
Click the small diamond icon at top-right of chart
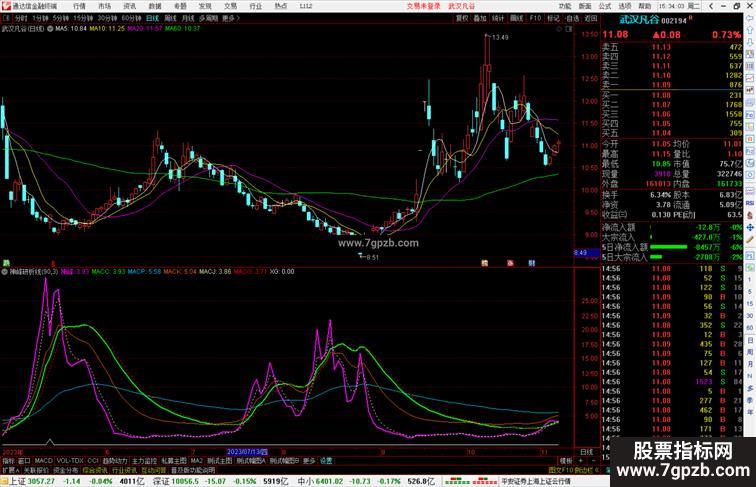click(x=559, y=29)
